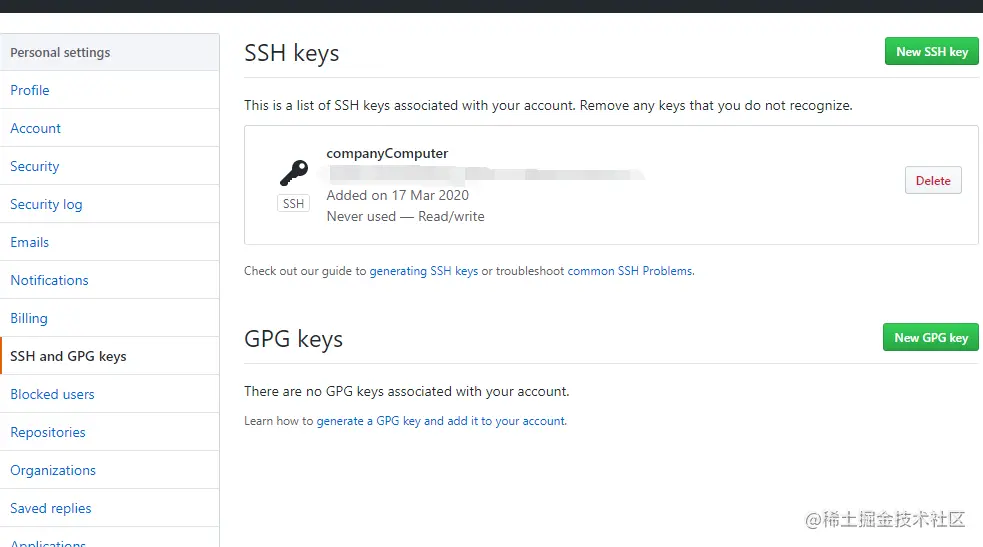Open Organizations in the sidebar
983x547 pixels.
click(53, 470)
